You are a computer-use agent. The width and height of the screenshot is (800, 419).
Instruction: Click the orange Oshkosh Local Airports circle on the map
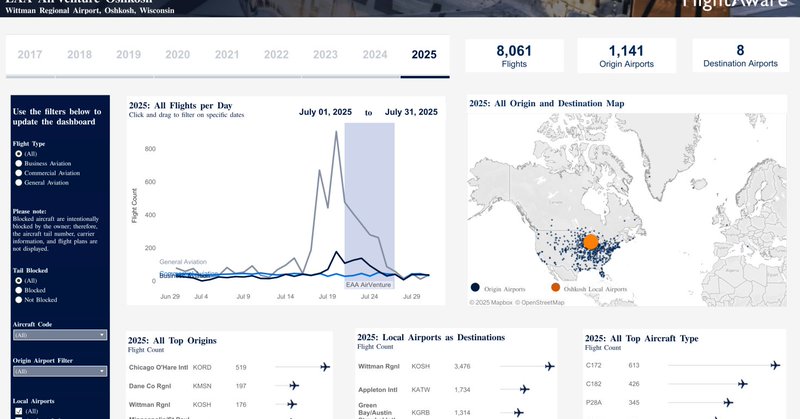[x=590, y=242]
